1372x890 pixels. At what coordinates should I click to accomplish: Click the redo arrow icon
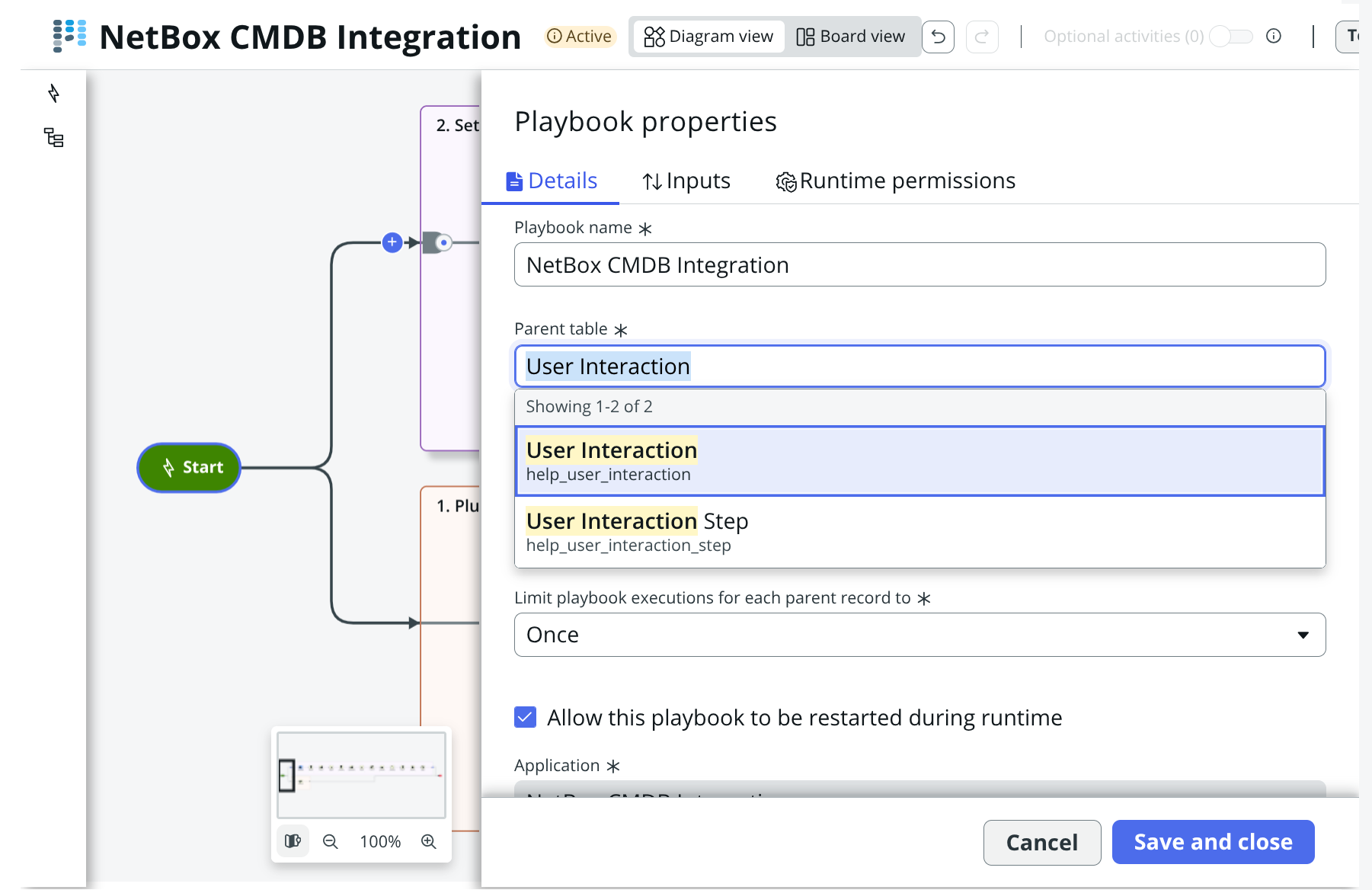coord(982,37)
